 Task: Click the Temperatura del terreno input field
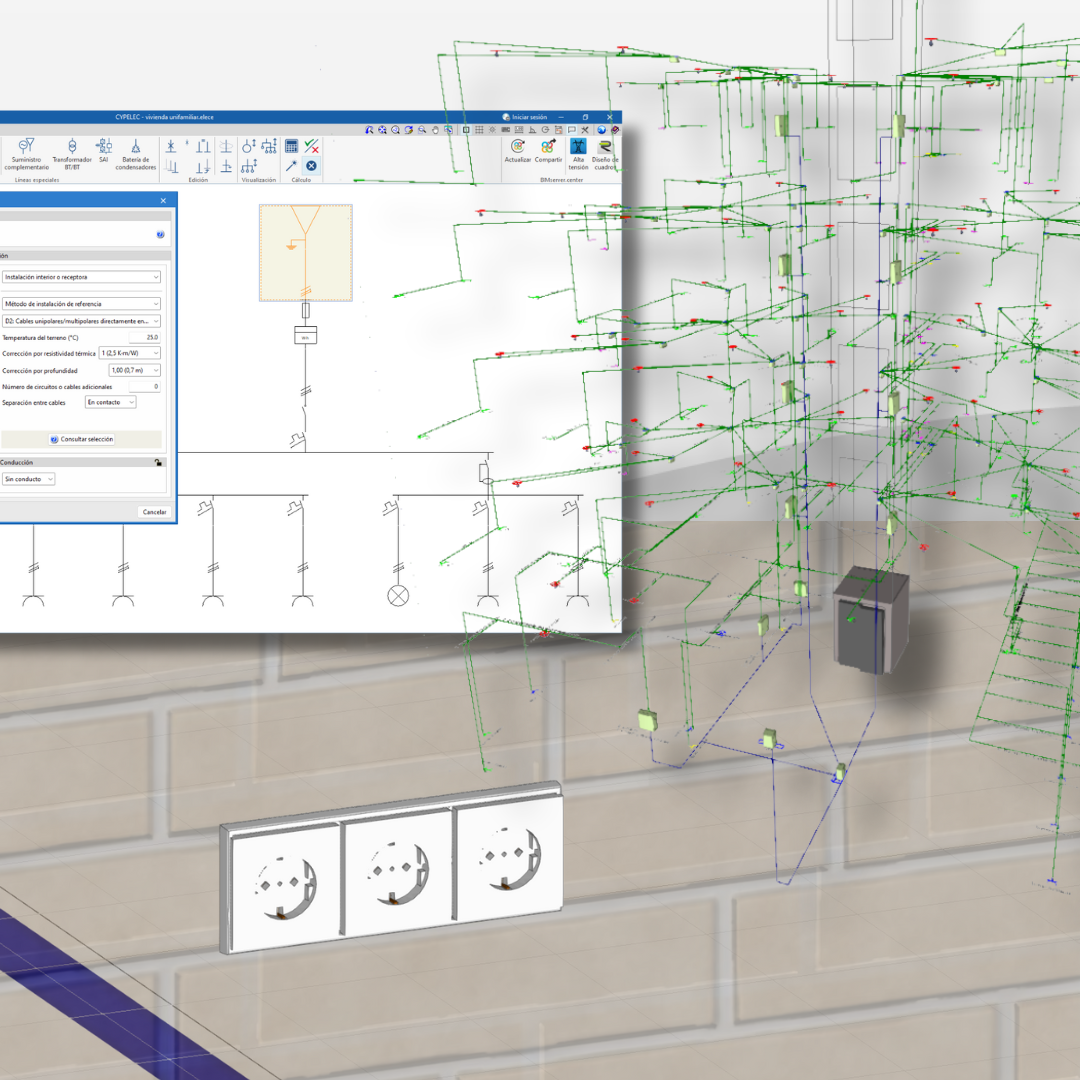[x=144, y=338]
